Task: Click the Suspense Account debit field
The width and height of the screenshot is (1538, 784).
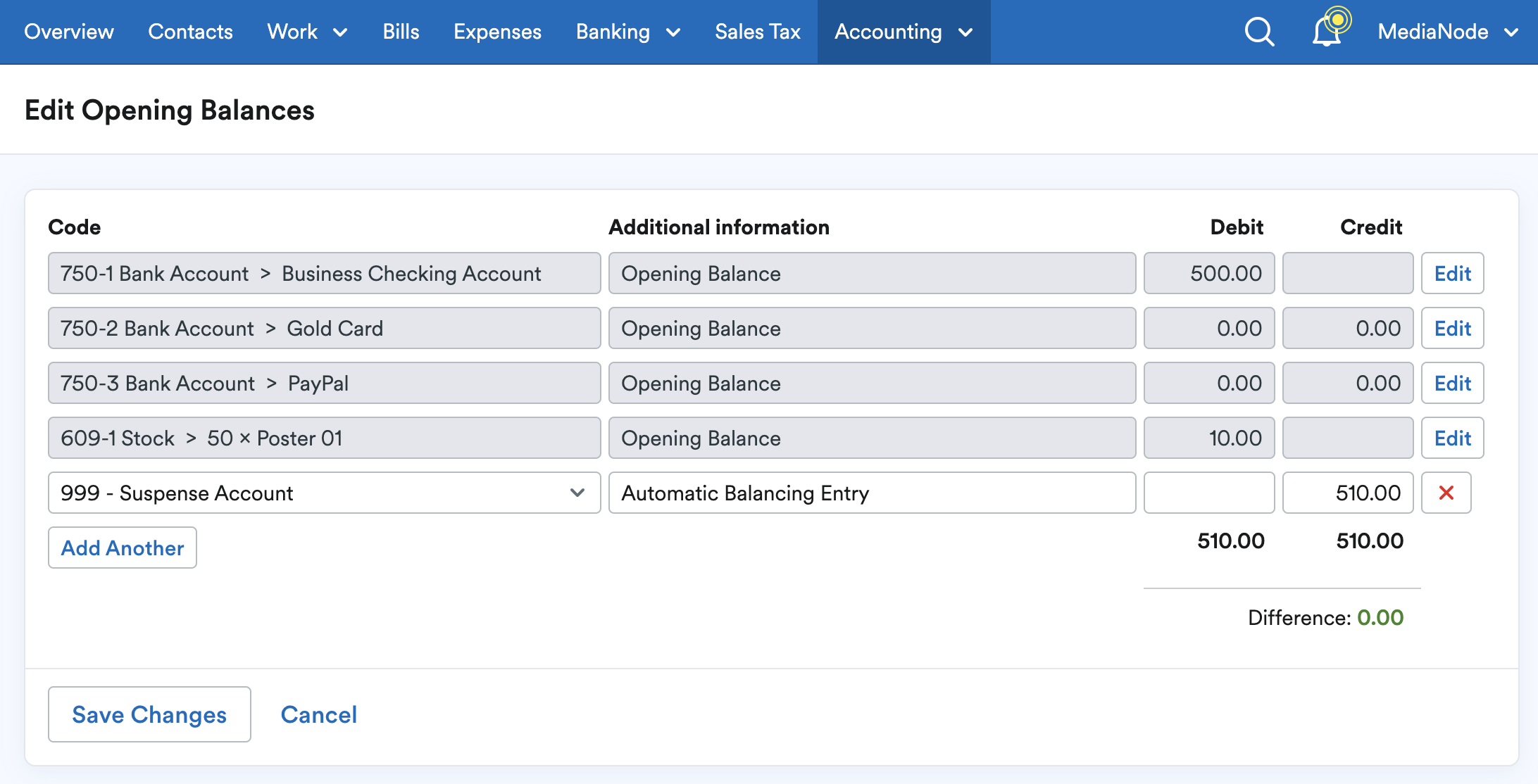Action: 1209,493
